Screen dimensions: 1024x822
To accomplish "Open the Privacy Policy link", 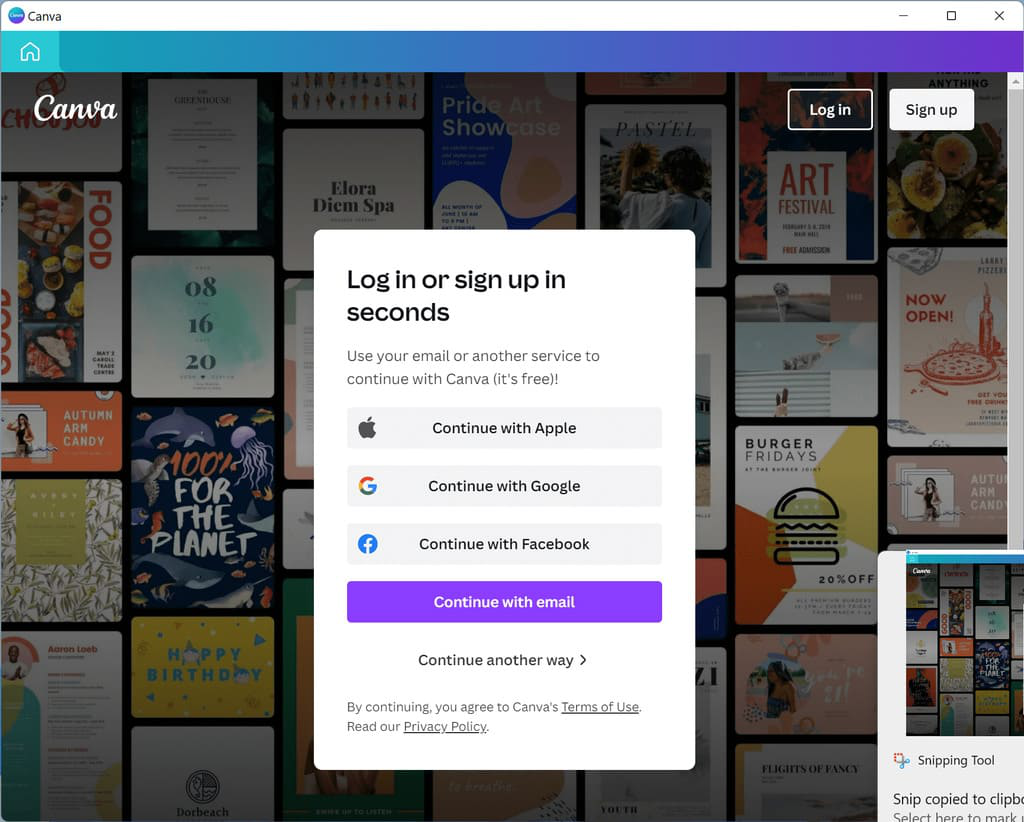I will click(445, 726).
